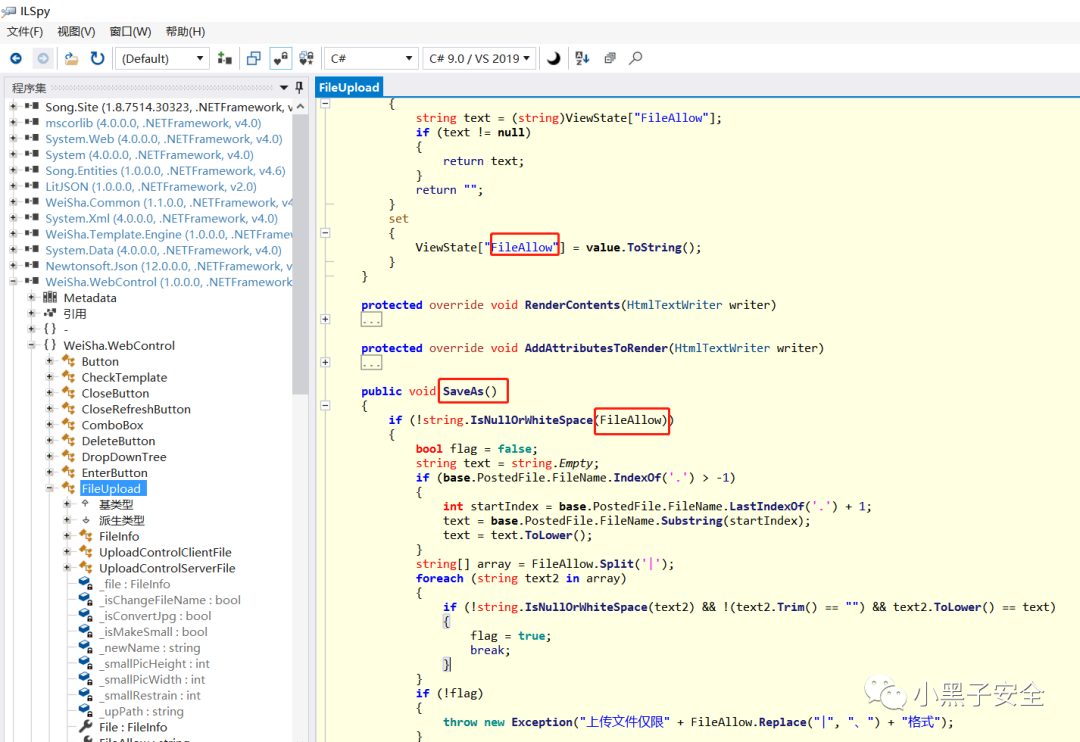Click the CheckTemplate class icon
1080x742 pixels.
[x=68, y=377]
